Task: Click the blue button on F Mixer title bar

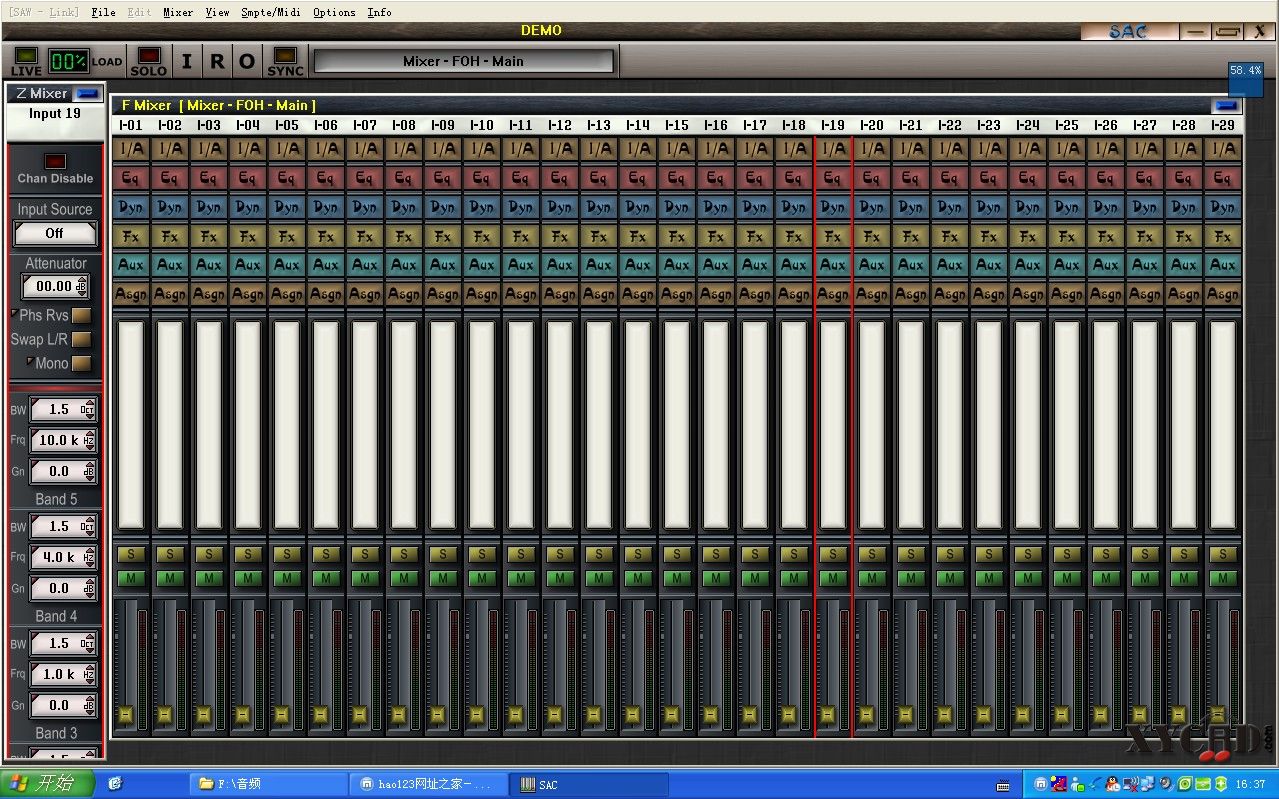Action: click(x=1226, y=105)
